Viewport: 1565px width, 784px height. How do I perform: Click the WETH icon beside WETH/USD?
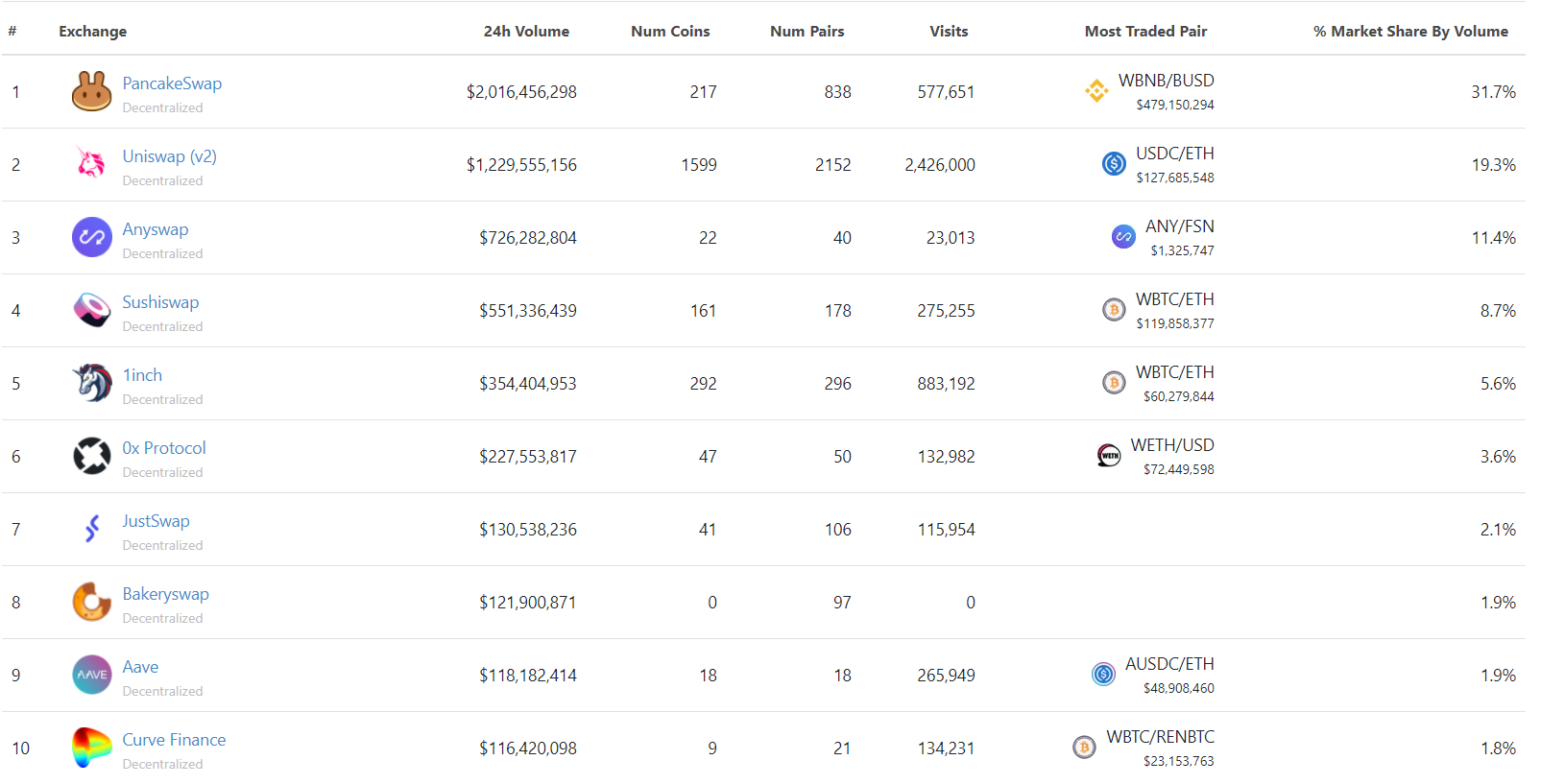[1109, 456]
